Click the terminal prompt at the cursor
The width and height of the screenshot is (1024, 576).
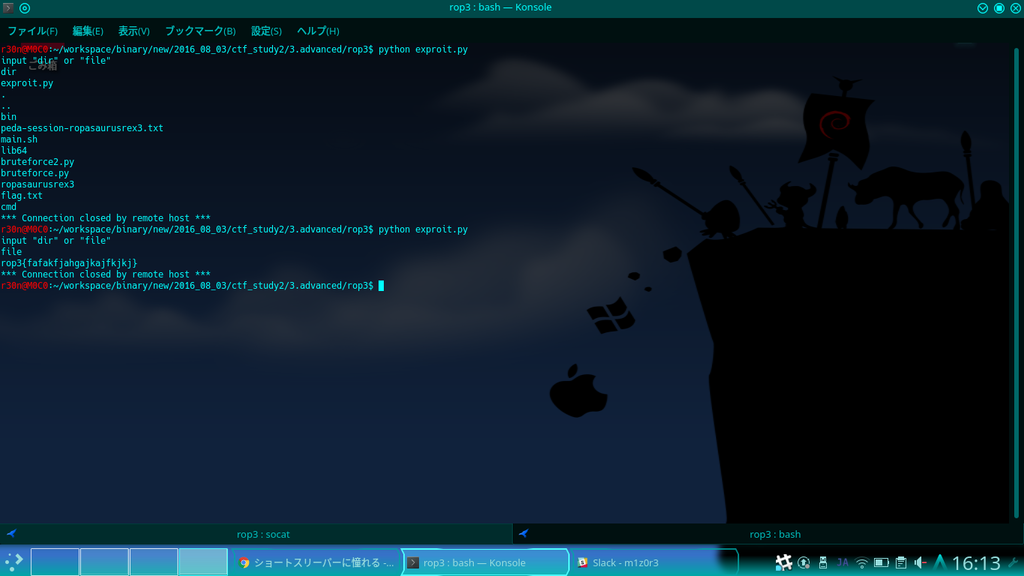(381, 285)
